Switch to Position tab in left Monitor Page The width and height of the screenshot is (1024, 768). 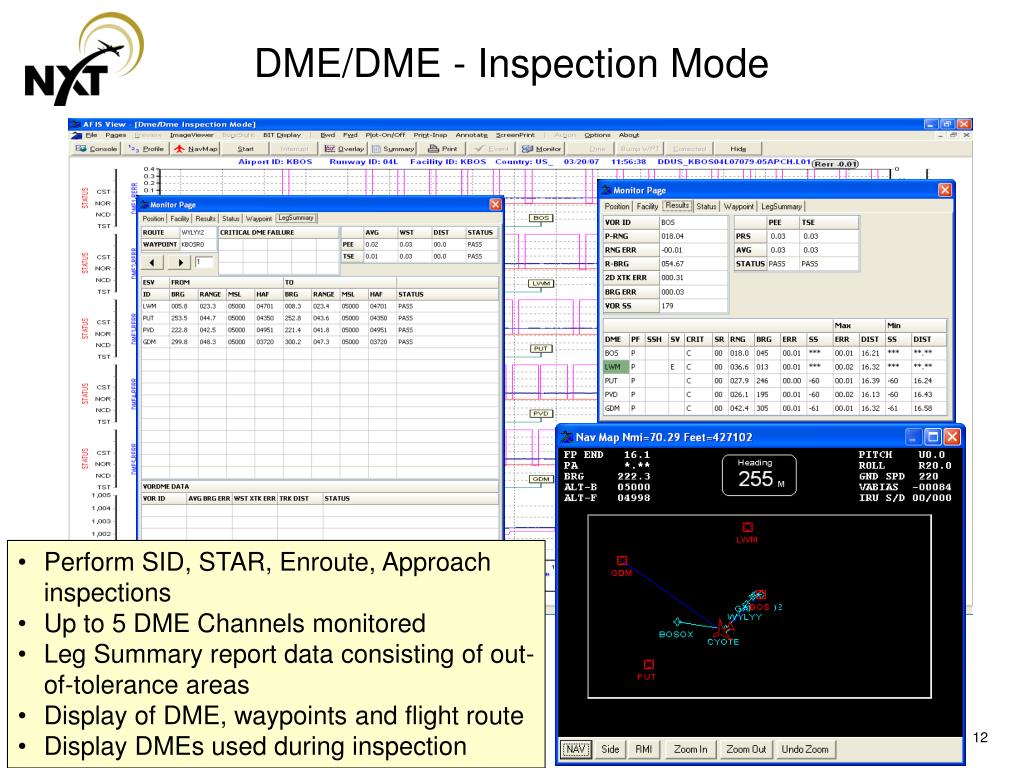pos(153,219)
